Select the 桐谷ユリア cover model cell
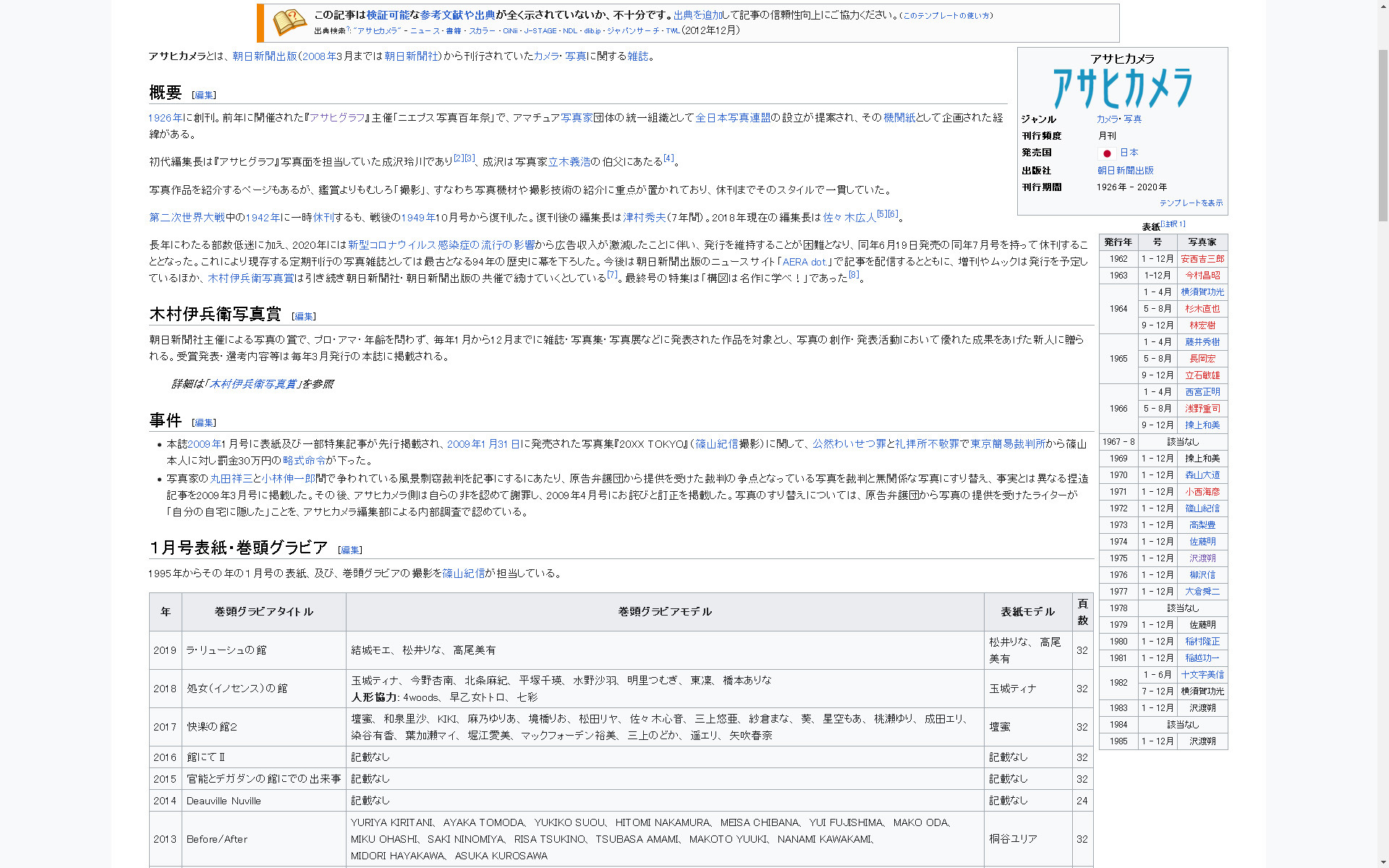The image size is (1389, 868). click(1027, 839)
